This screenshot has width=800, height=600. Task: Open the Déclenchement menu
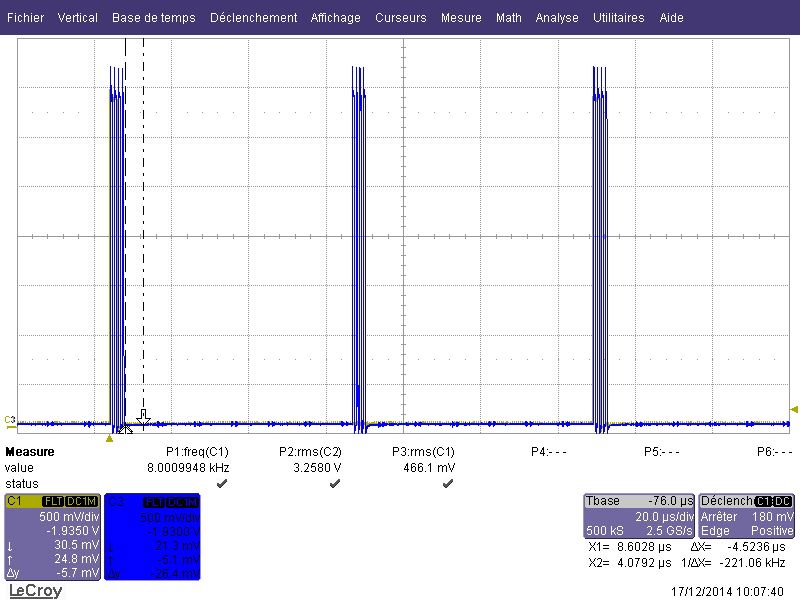tap(254, 18)
